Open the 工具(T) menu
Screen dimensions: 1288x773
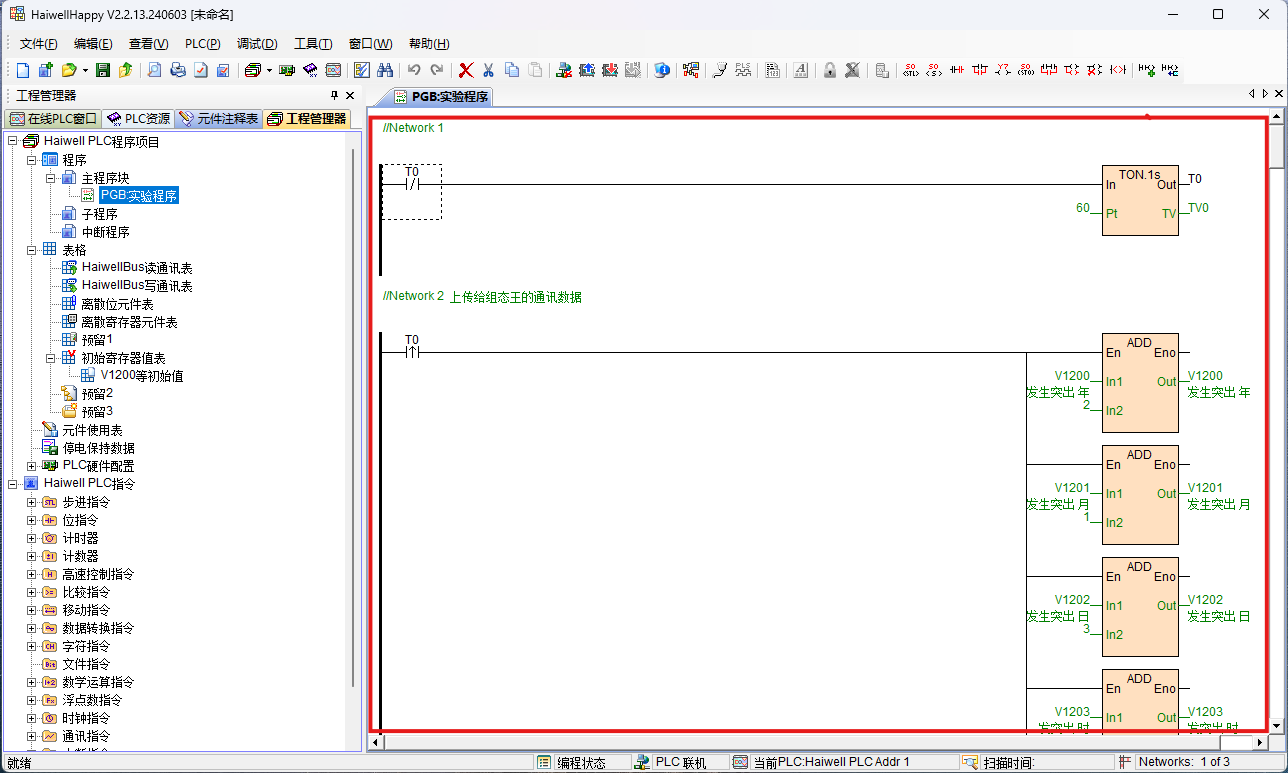[x=313, y=44]
